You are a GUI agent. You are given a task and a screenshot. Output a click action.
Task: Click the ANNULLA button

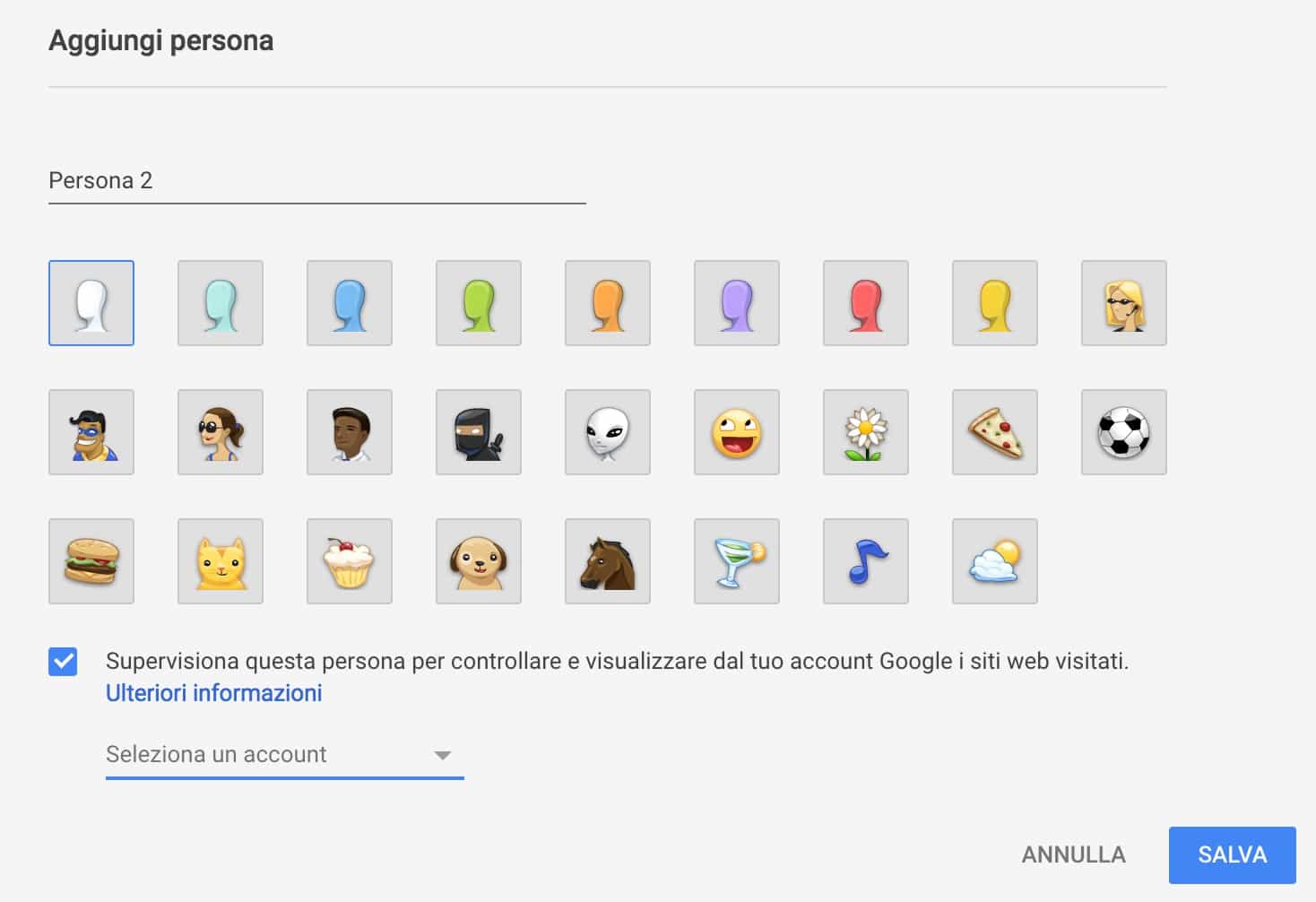point(1073,854)
